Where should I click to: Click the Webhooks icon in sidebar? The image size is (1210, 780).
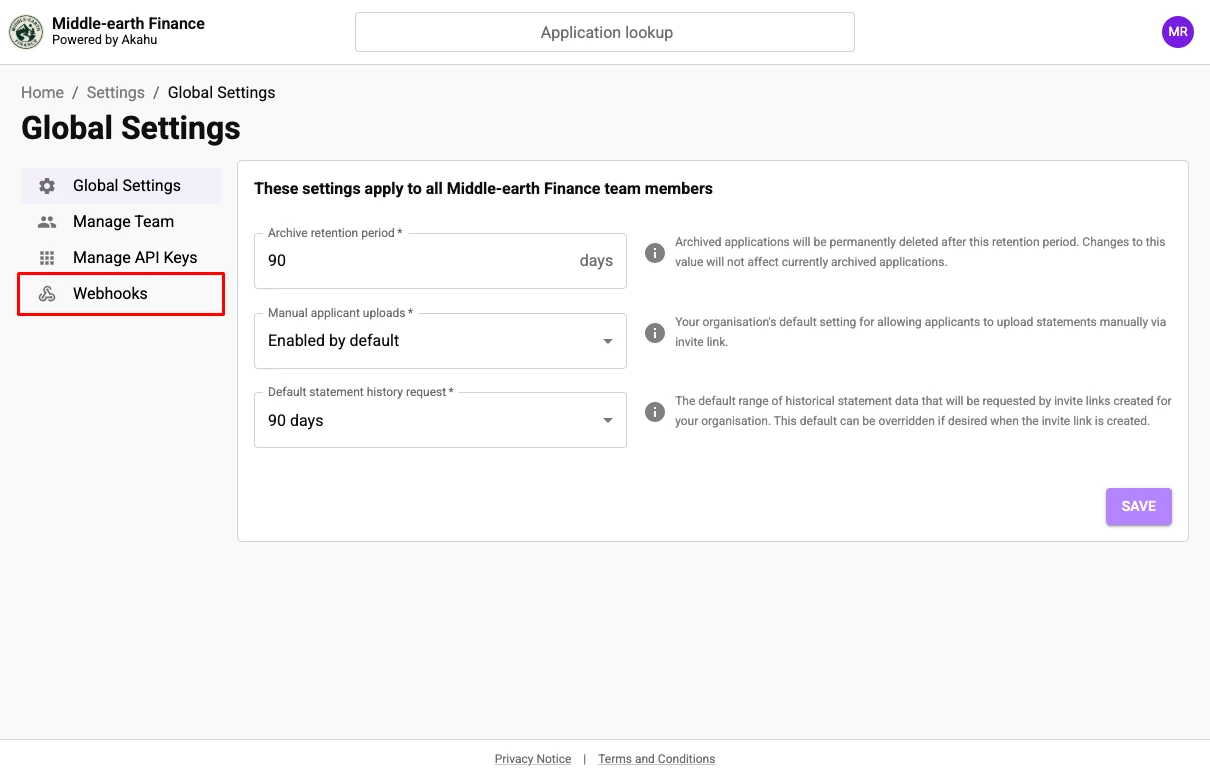click(x=47, y=294)
